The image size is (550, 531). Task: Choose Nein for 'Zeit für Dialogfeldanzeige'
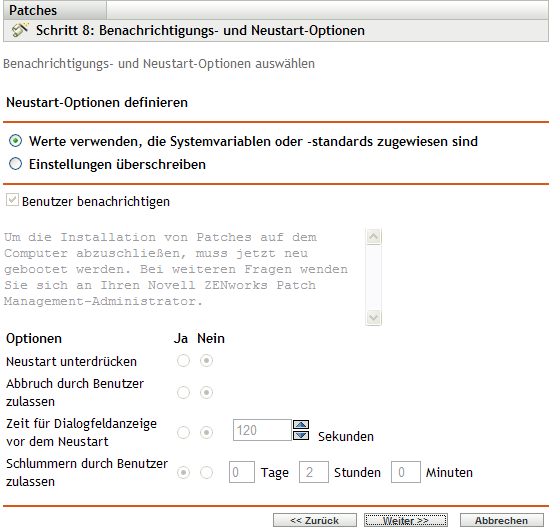pyautogui.click(x=206, y=432)
